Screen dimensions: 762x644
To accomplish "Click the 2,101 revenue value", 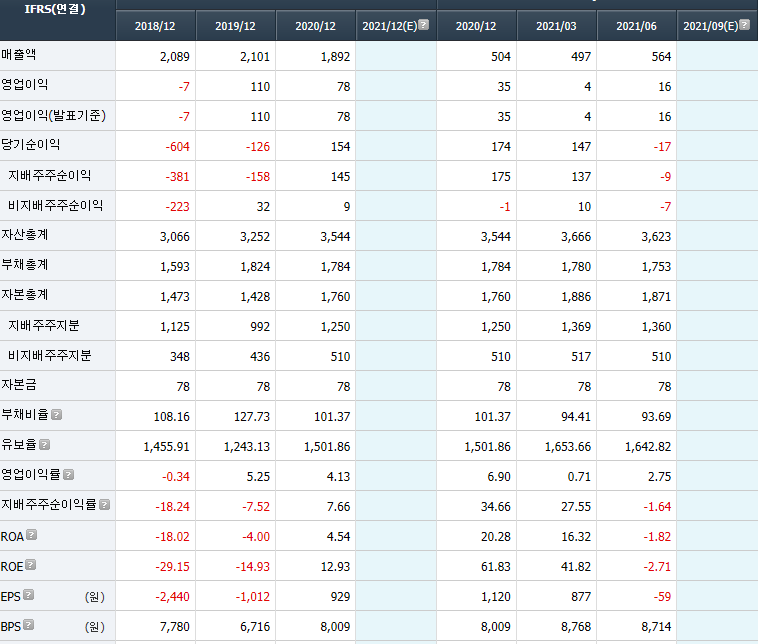I will pos(255,57).
